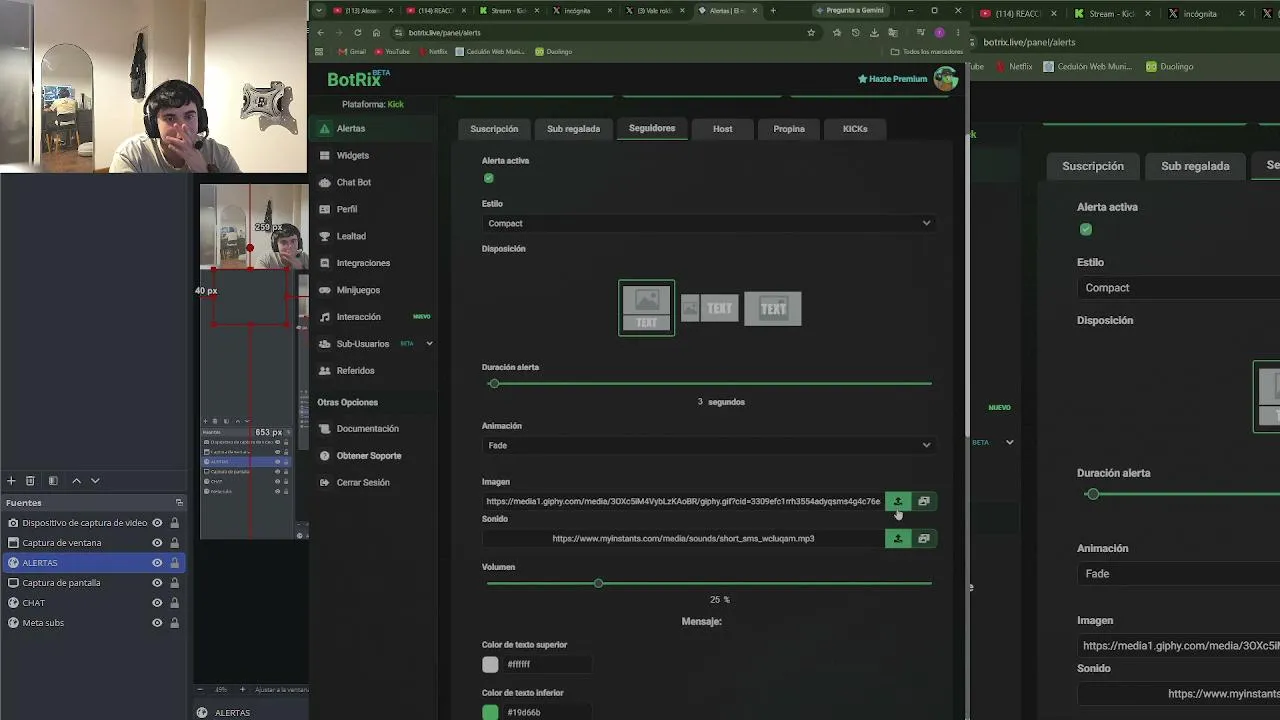The height and width of the screenshot is (720, 1280).
Task: Select image-above-text layout thumbnail
Action: pyautogui.click(x=647, y=308)
